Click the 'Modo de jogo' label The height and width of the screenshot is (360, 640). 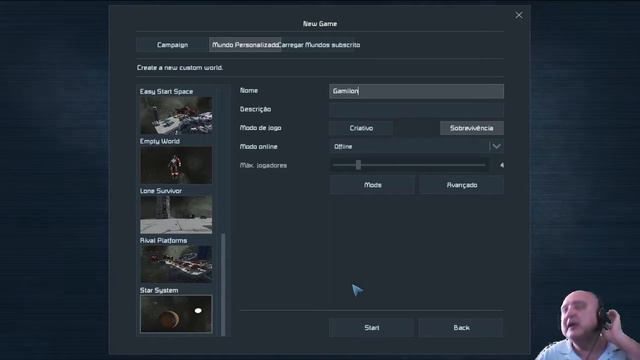pyautogui.click(x=260, y=128)
